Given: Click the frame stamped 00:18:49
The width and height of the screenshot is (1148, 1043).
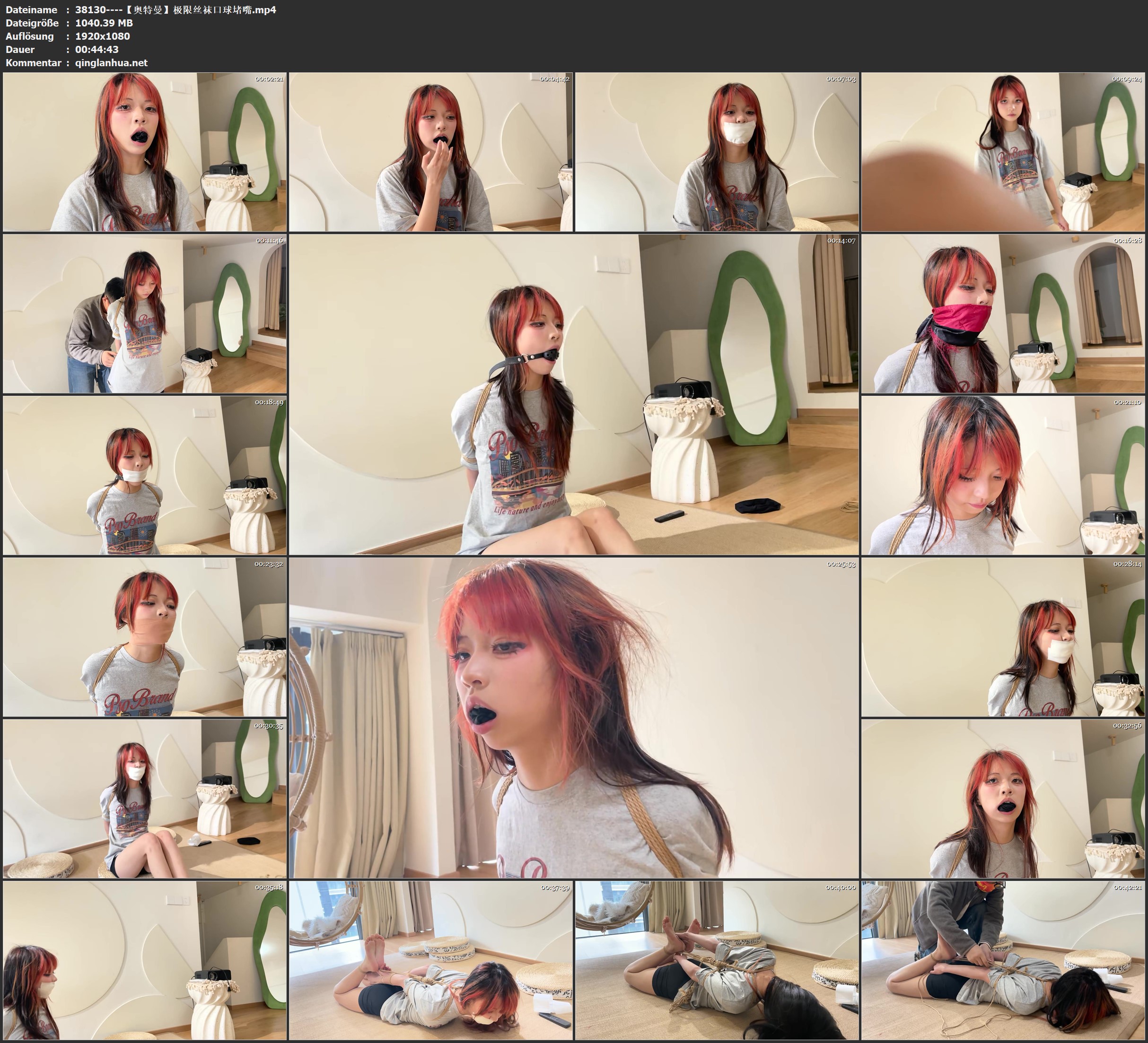Looking at the screenshot, I should pos(145,475).
